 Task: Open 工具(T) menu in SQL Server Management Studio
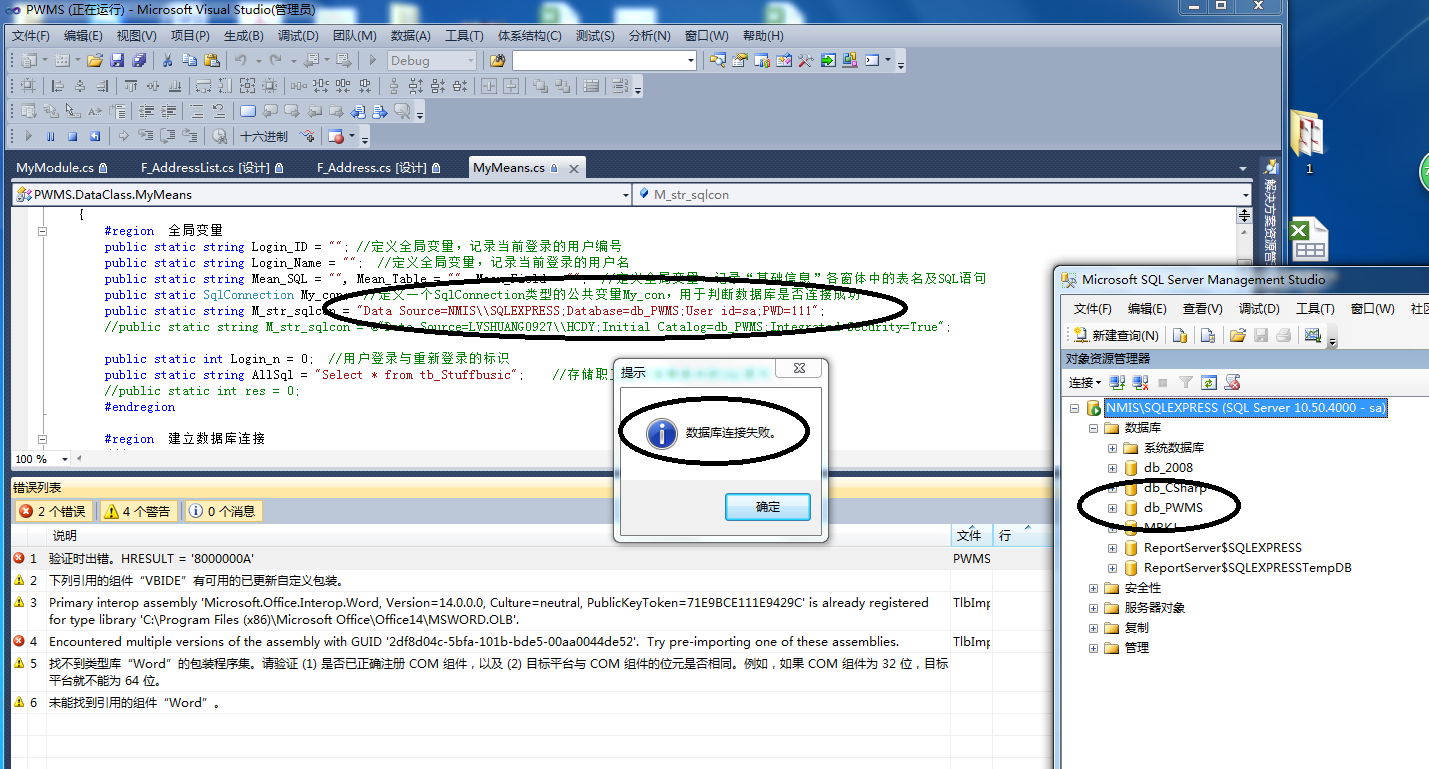(1315, 309)
